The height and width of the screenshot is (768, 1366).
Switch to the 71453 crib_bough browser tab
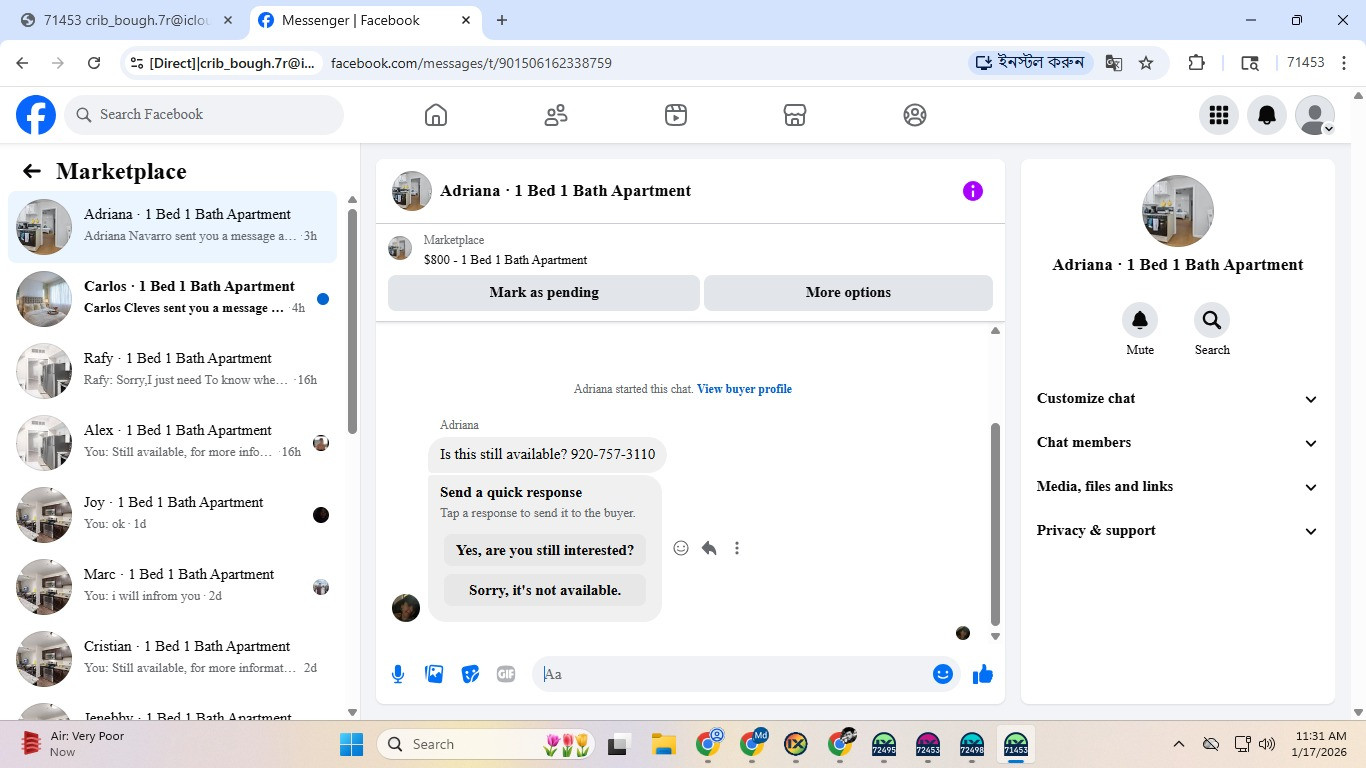pyautogui.click(x=126, y=20)
